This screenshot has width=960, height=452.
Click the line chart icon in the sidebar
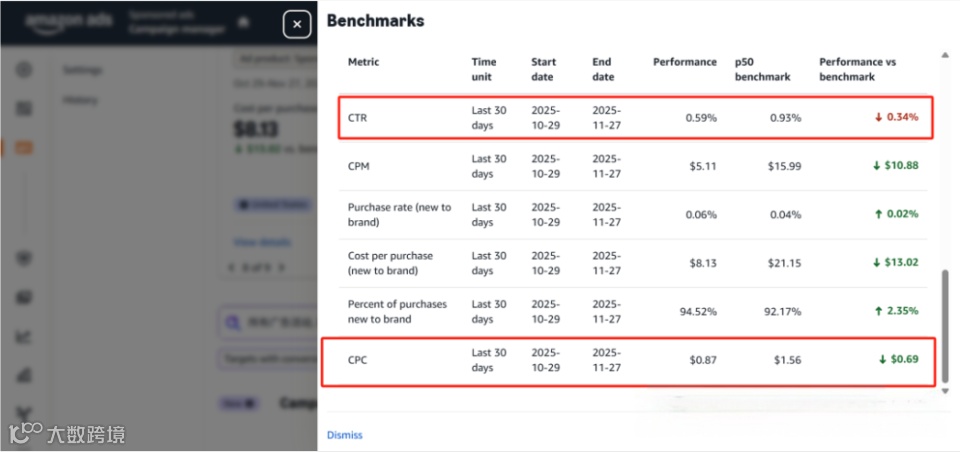(25, 337)
